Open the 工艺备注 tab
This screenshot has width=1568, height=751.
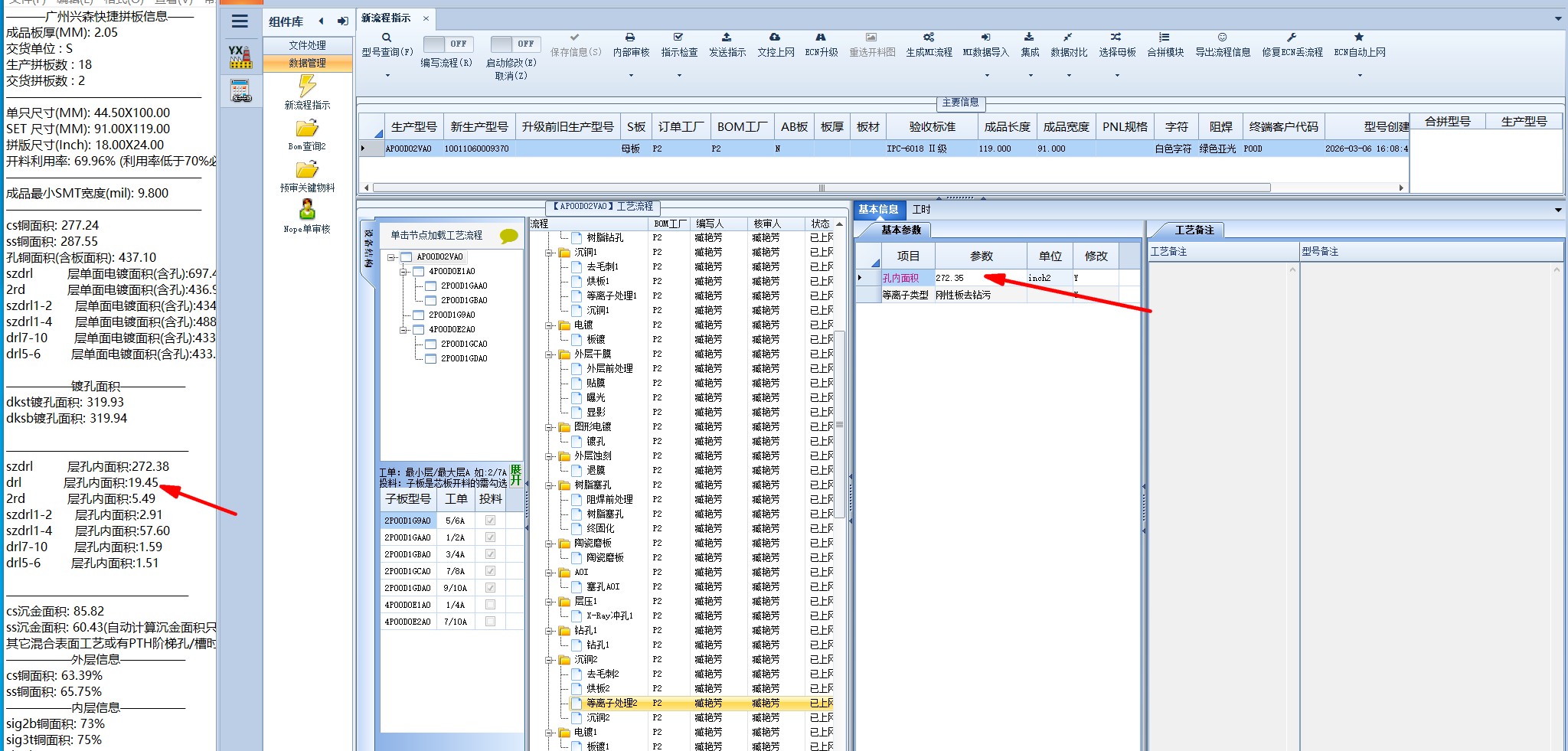click(1194, 230)
